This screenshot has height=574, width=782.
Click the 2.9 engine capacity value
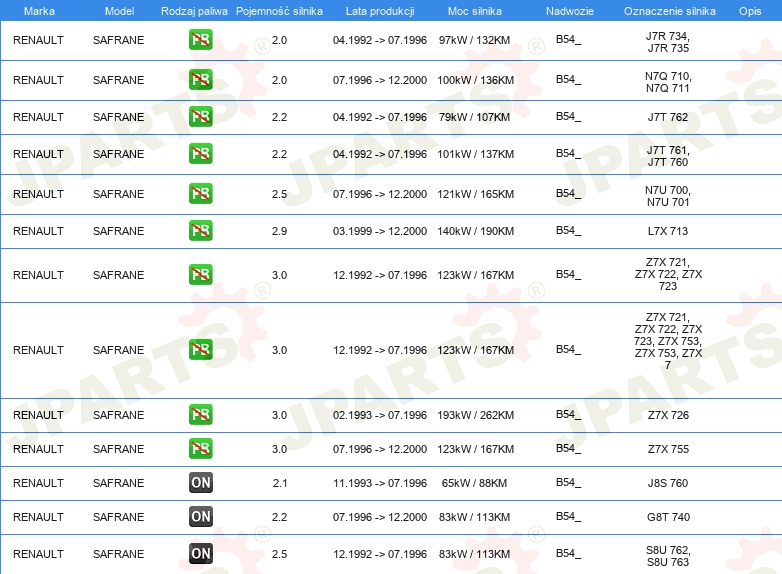(279, 231)
